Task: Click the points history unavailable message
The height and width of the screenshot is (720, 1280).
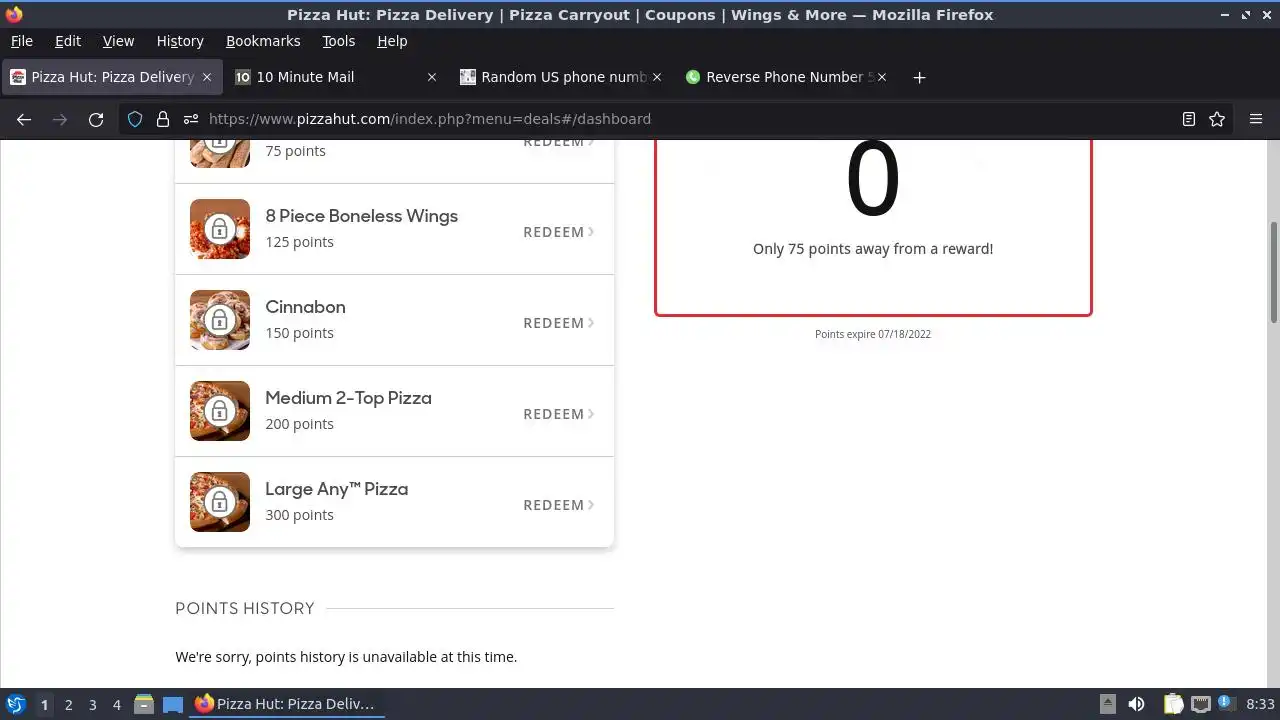Action: pos(346,657)
